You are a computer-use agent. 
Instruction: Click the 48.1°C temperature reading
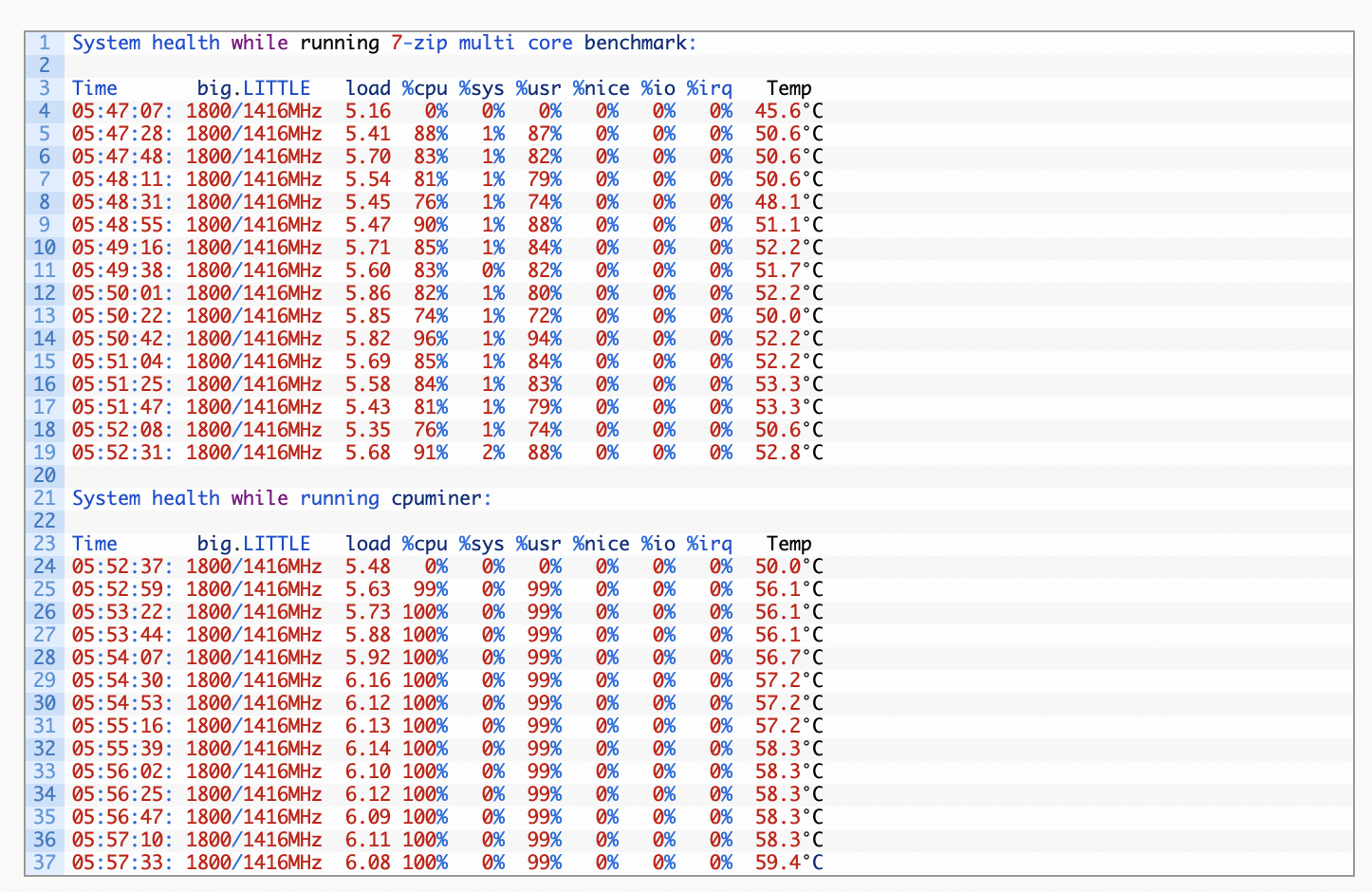coord(788,202)
